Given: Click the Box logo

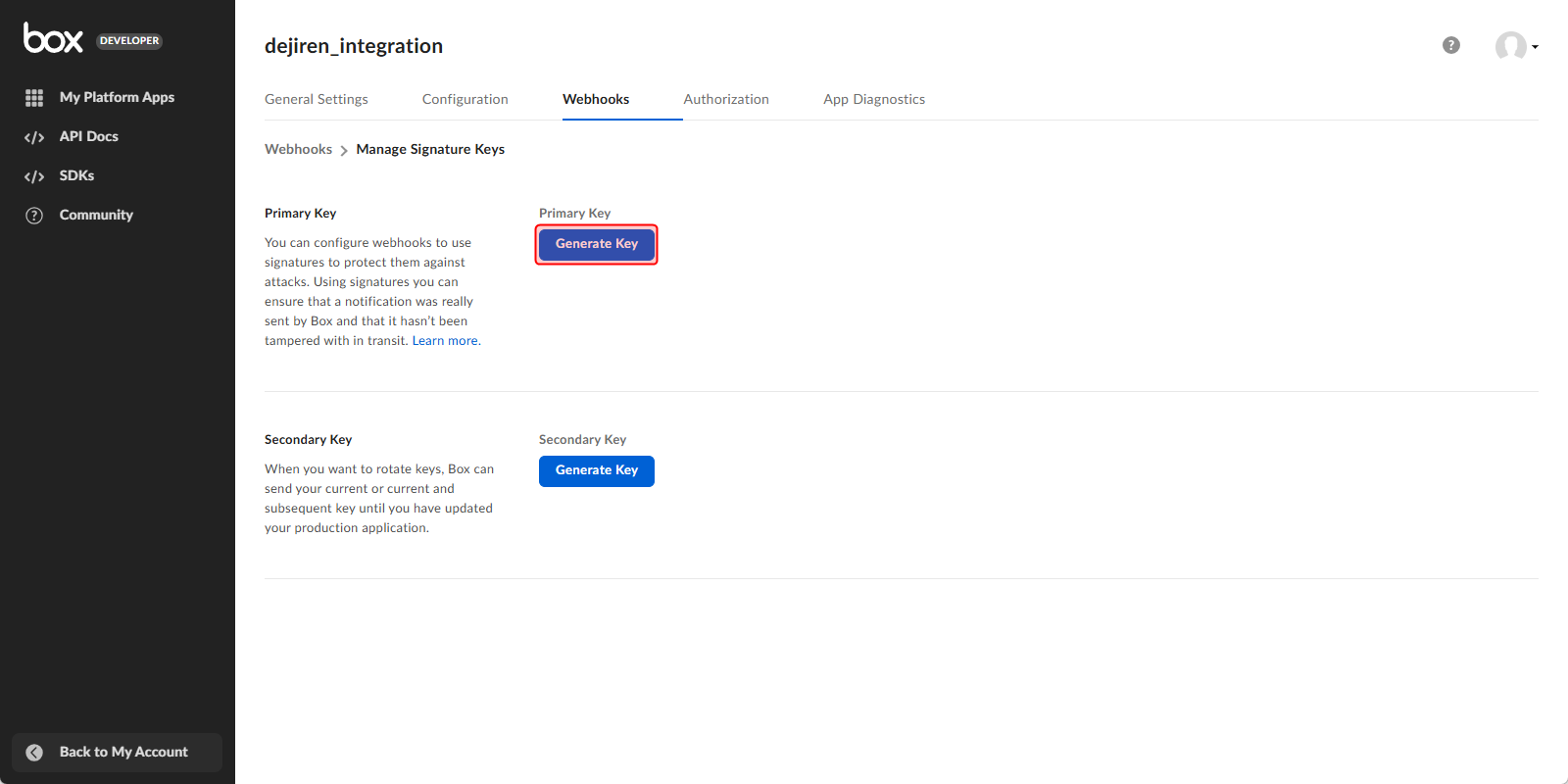Looking at the screenshot, I should pyautogui.click(x=53, y=38).
